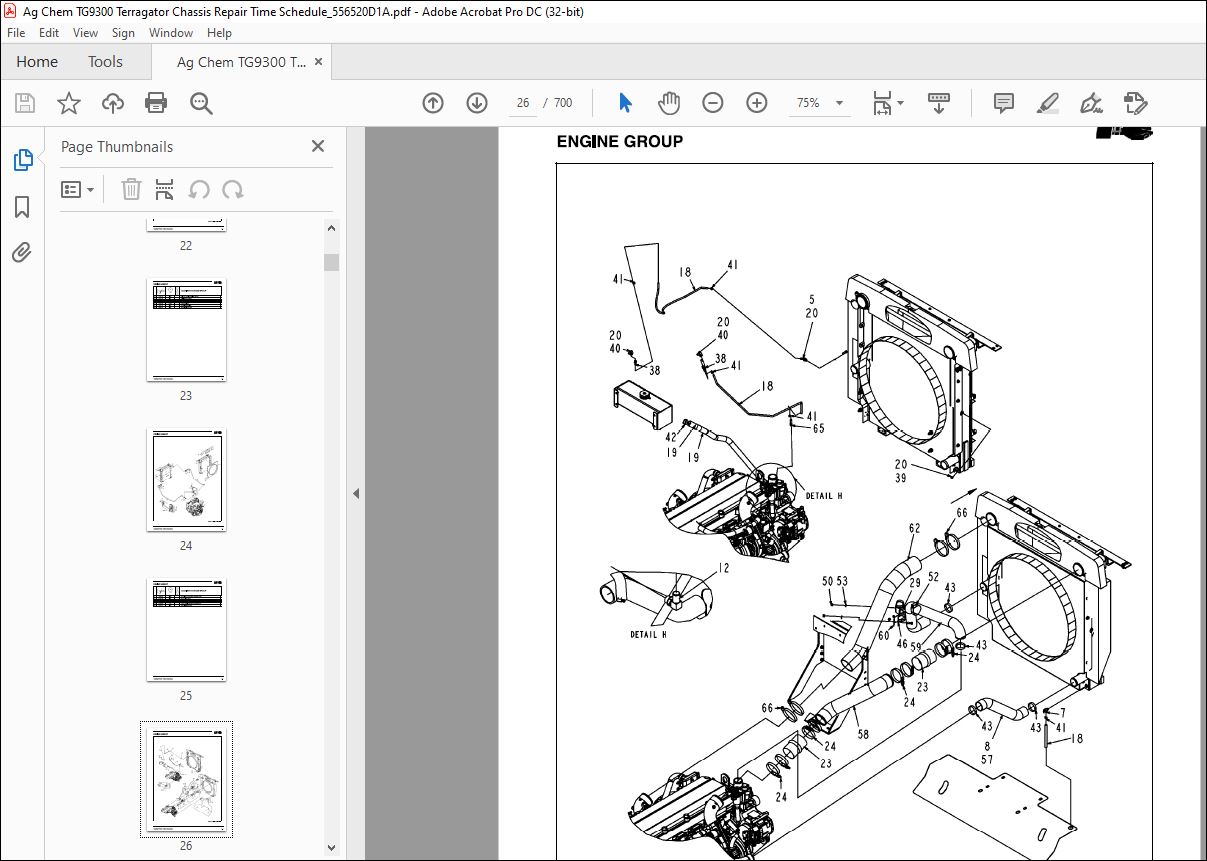Click the cloud upload icon
Image resolution: width=1207 pixels, height=861 pixels.
(x=113, y=103)
